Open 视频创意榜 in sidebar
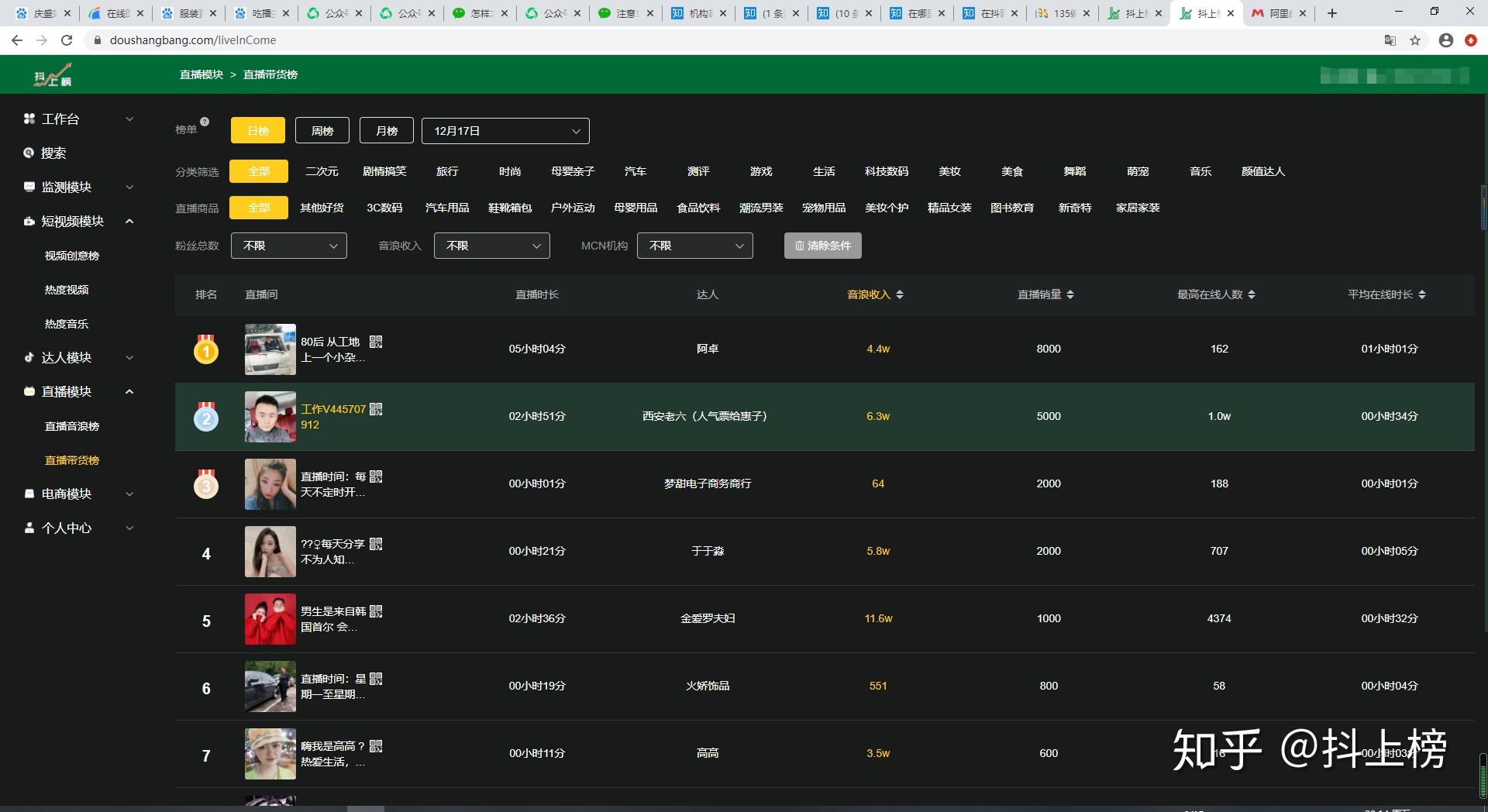Screen dimensions: 1488x812 [x=72, y=256]
